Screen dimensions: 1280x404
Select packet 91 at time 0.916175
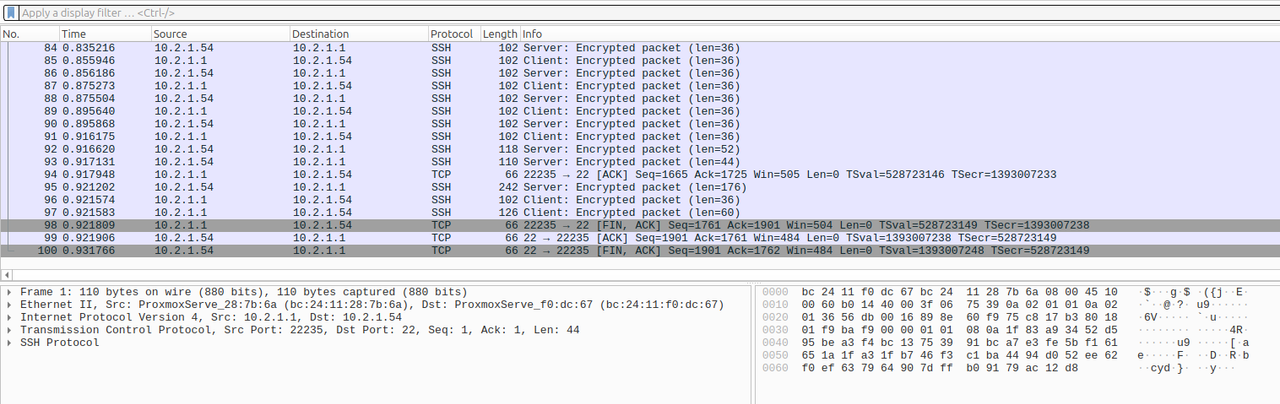coord(640,137)
